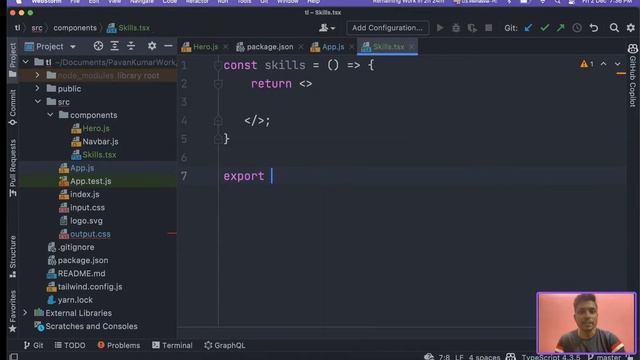
Task: Click Expand All icon in Project panel
Action: point(115,46)
